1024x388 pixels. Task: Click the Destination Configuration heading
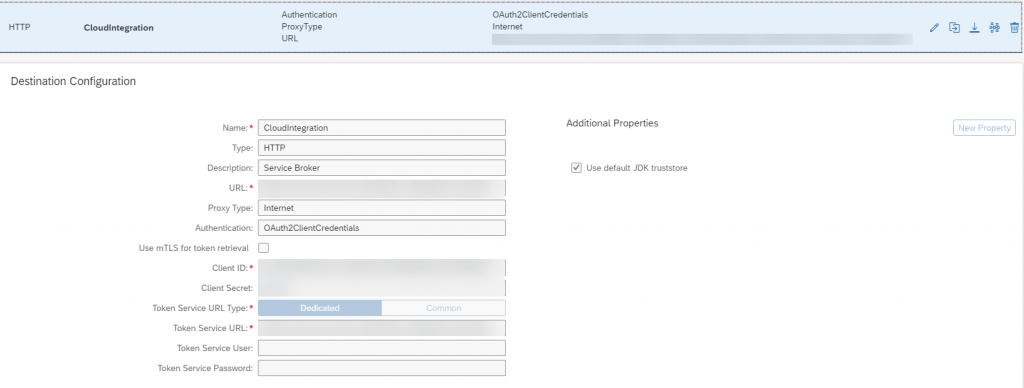click(73, 82)
